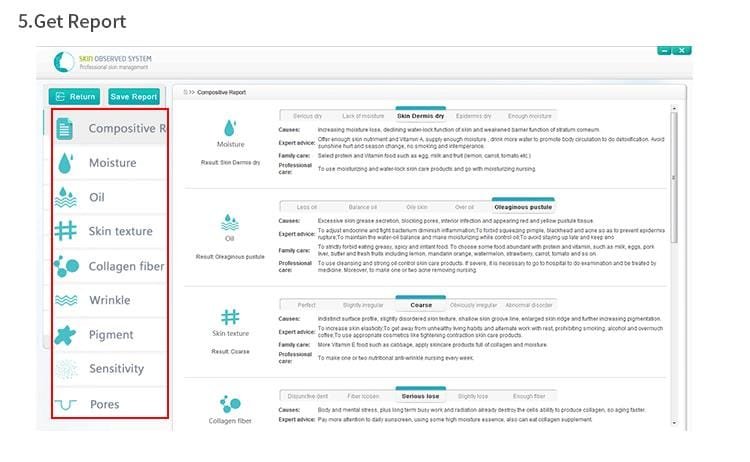Select the Epidermis dry tab
This screenshot has width=750, height=462.
[x=473, y=116]
